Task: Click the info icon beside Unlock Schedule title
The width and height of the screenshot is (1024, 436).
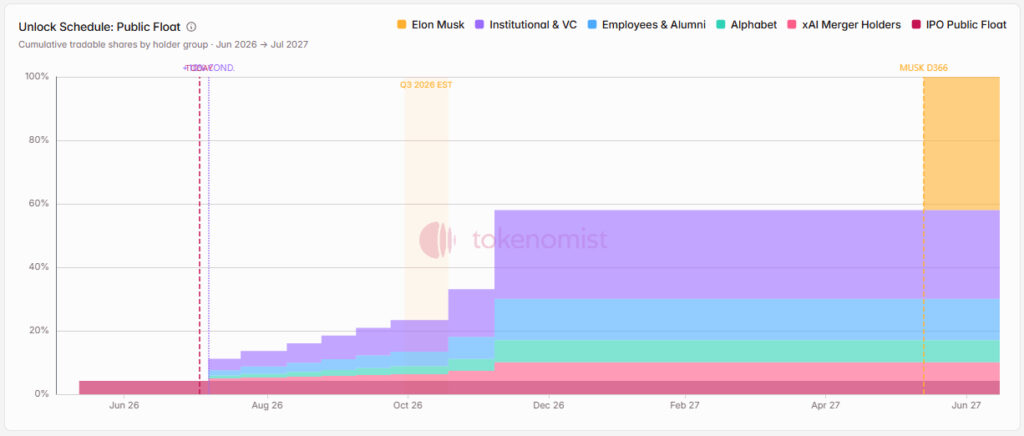Action: click(x=191, y=27)
